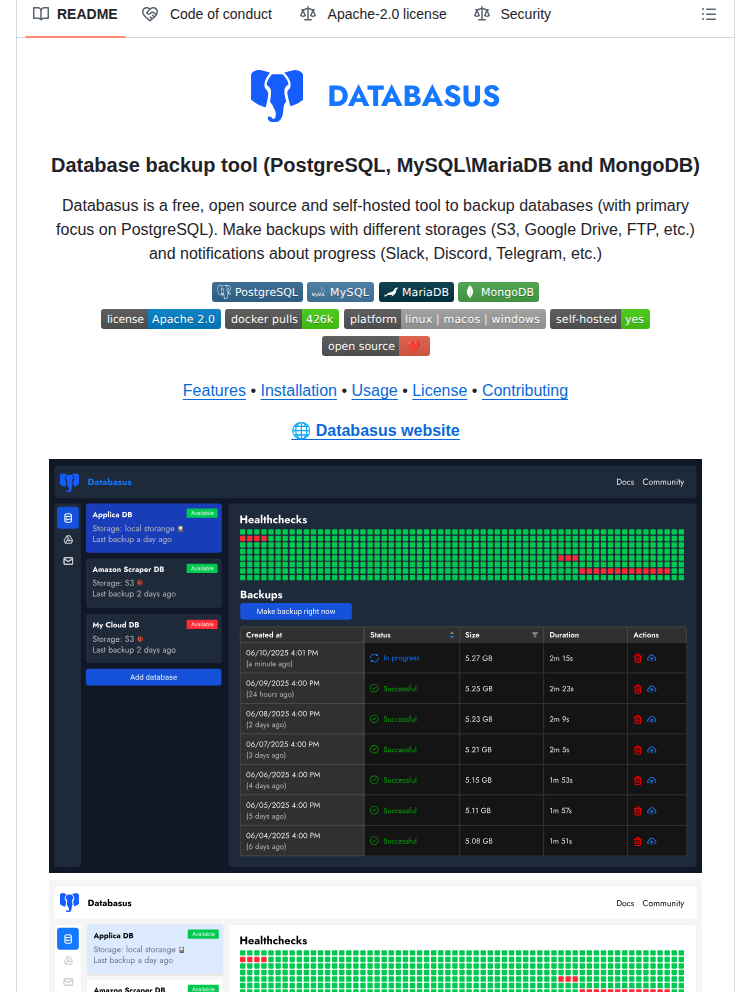
Task: Click Community in dark dashboard screenshot
Action: (x=663, y=482)
